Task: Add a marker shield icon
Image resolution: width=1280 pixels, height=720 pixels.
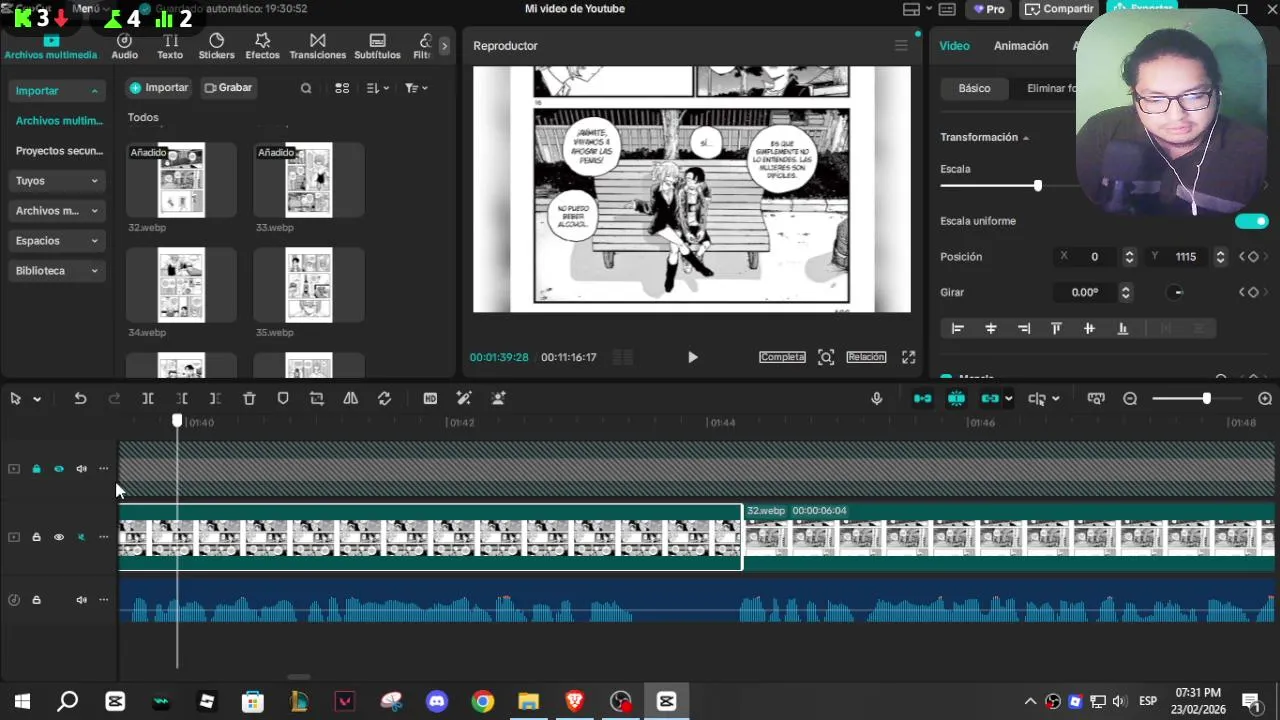Action: [283, 399]
